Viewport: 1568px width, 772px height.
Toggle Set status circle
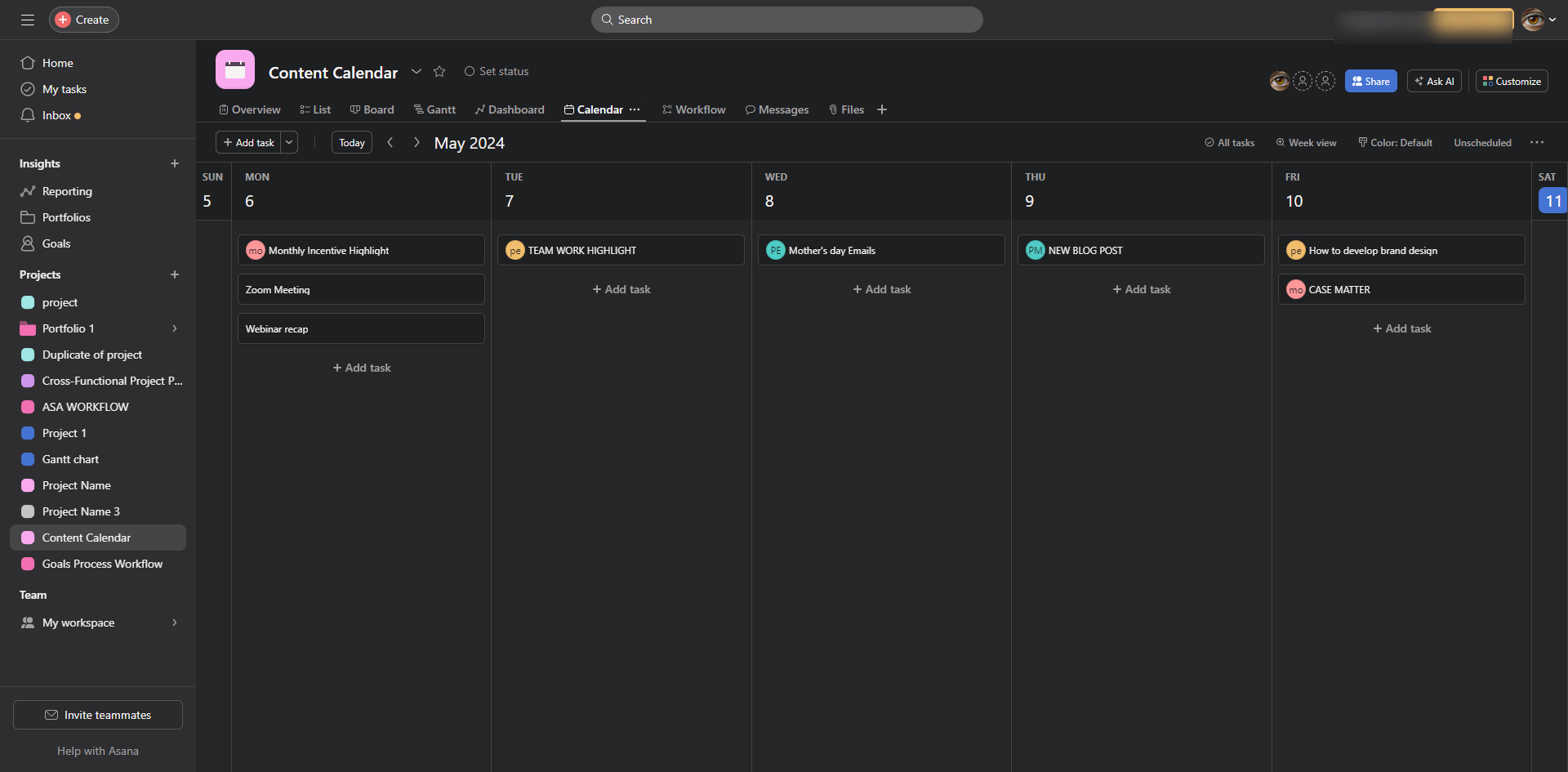[x=470, y=72]
